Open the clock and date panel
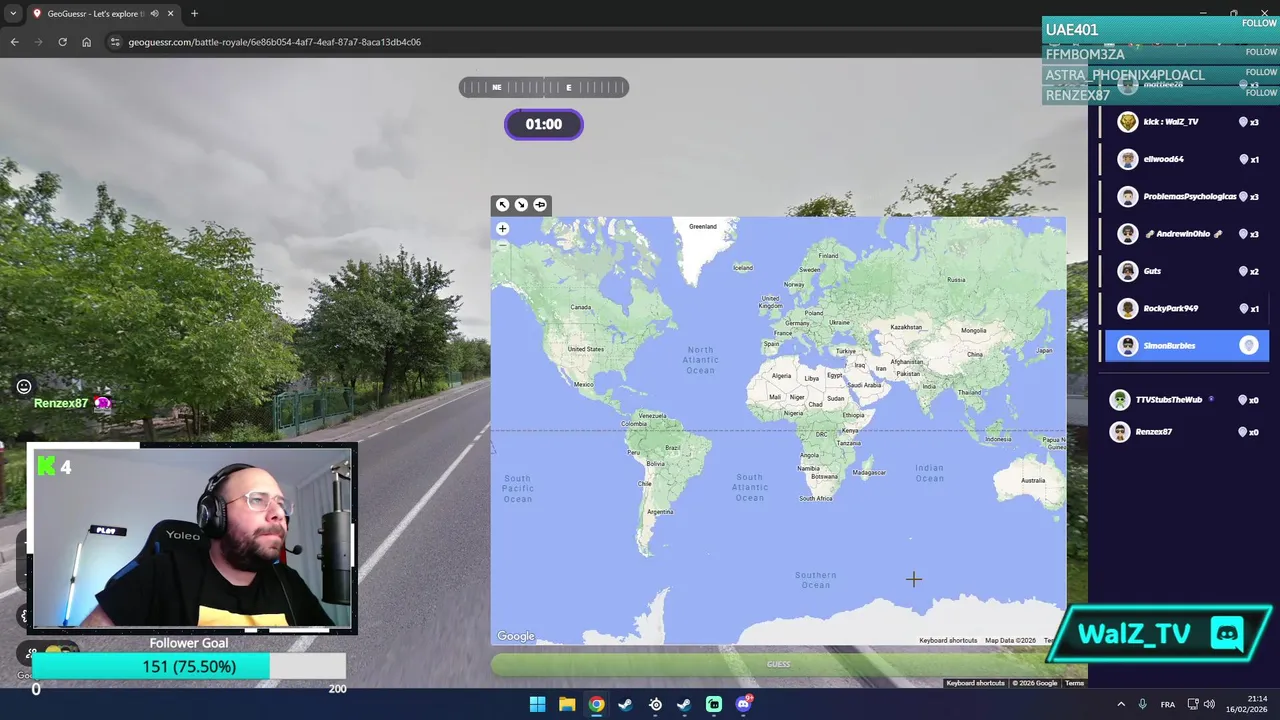1280x720 pixels. point(1249,704)
